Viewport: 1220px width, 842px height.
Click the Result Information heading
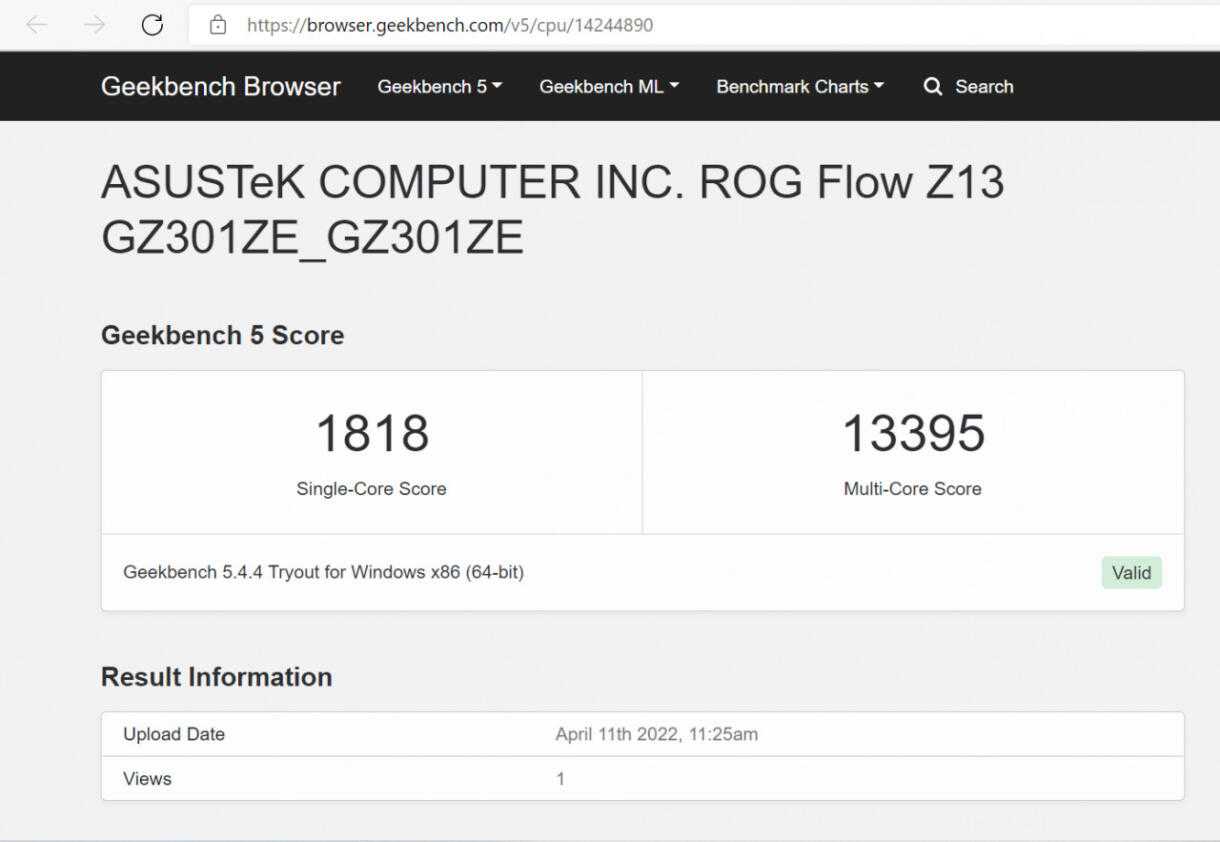[216, 677]
